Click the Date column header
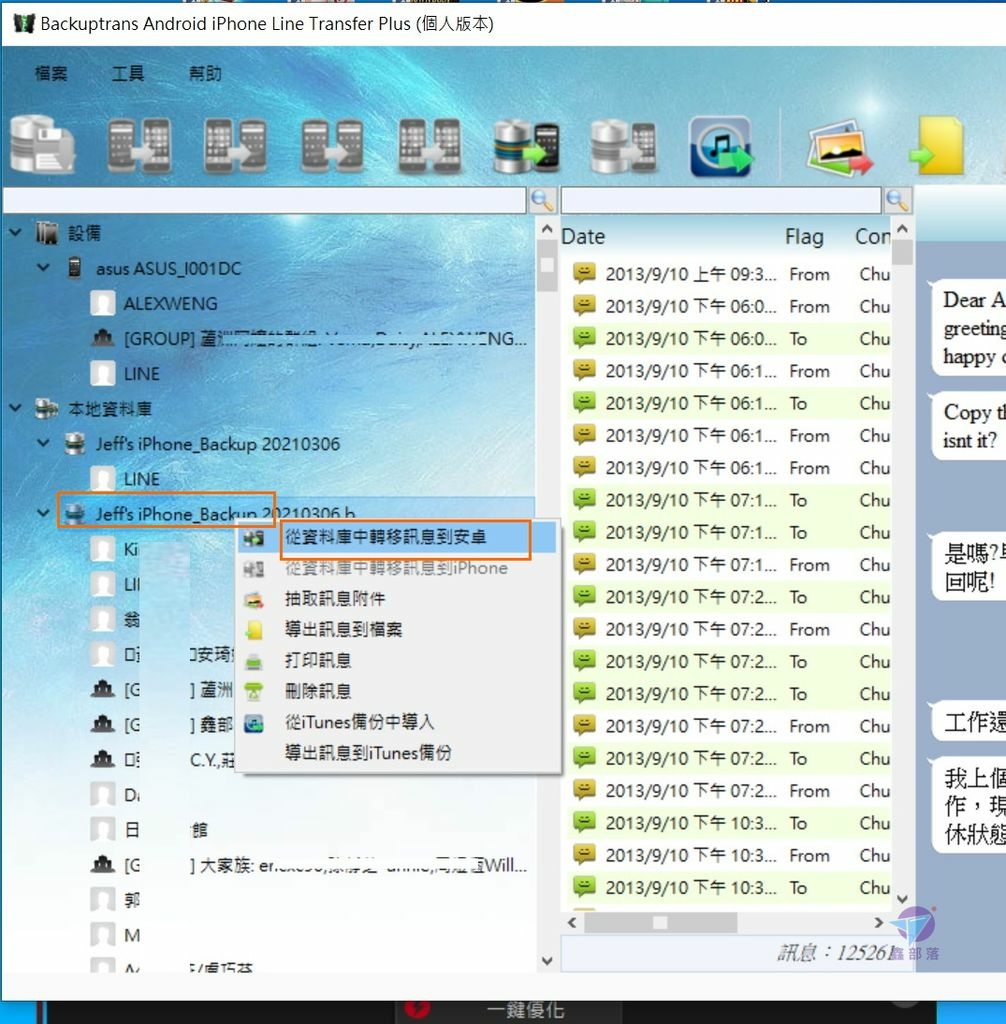 pyautogui.click(x=583, y=236)
